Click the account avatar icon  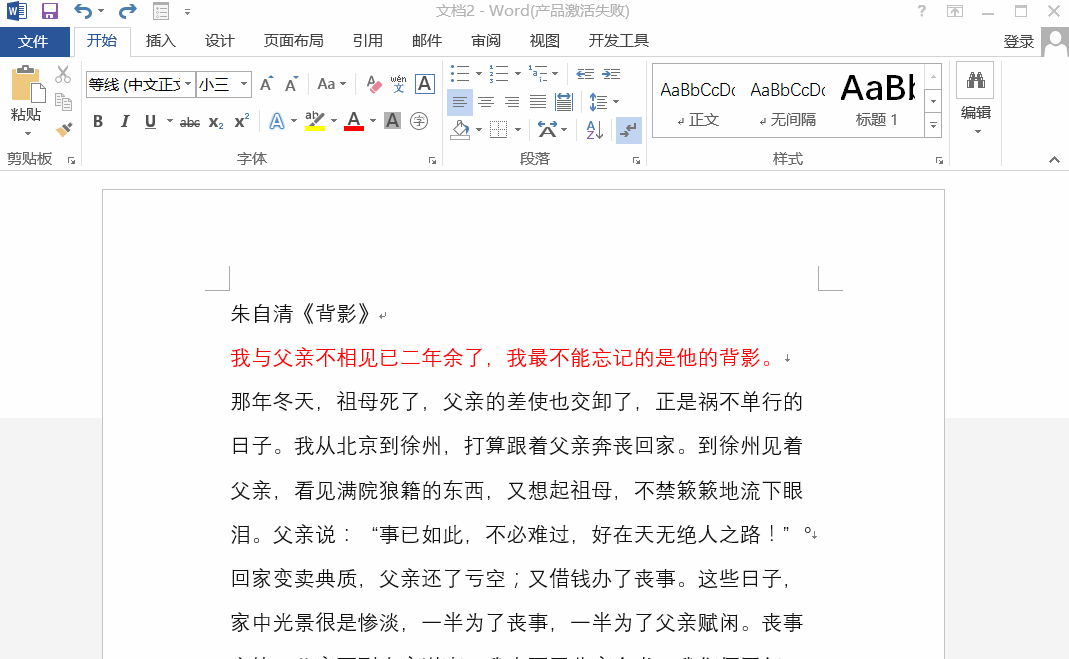coord(1055,42)
